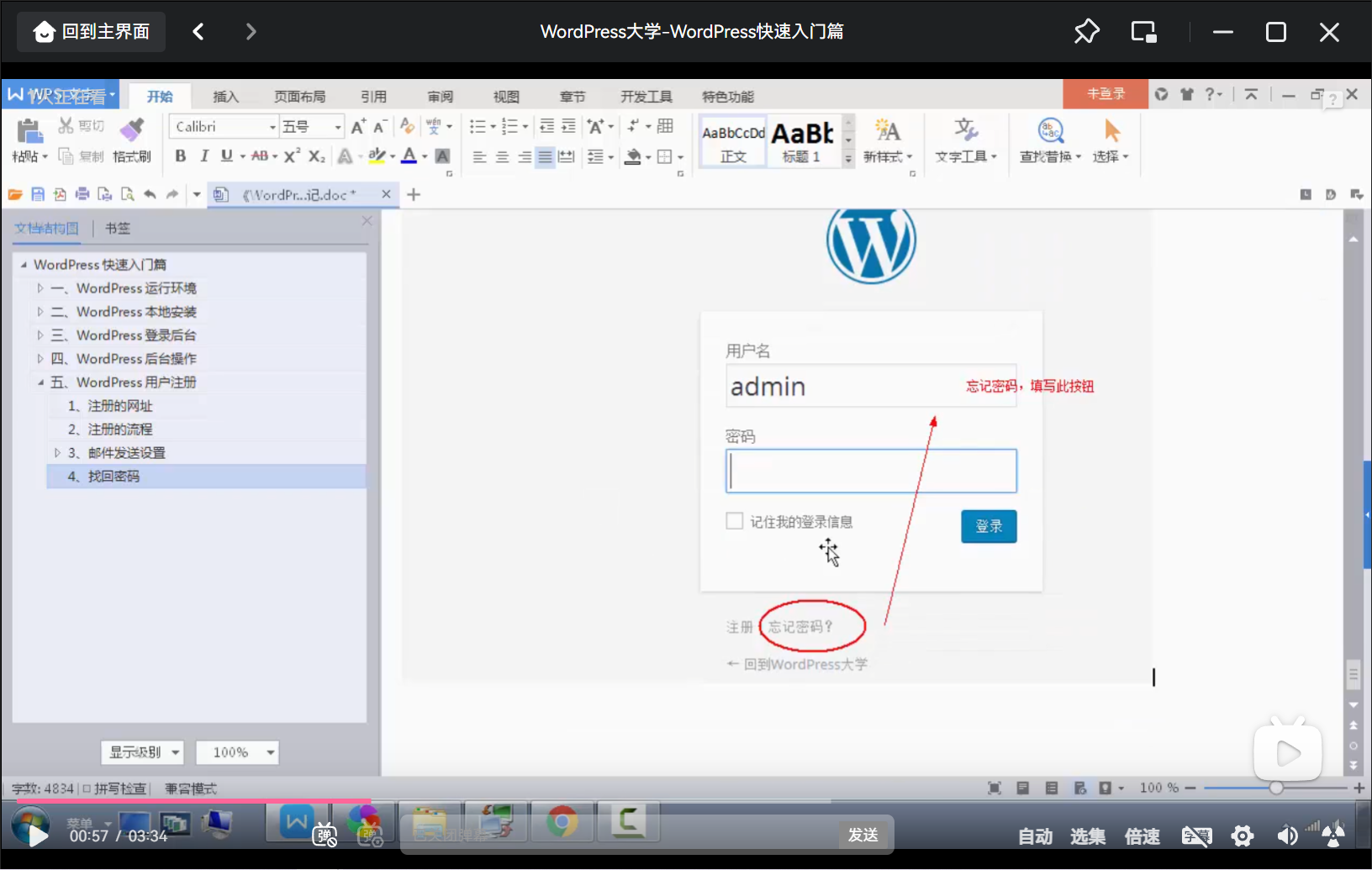1372x870 pixels.
Task: Toggle Italic formatting
Action: [x=203, y=156]
